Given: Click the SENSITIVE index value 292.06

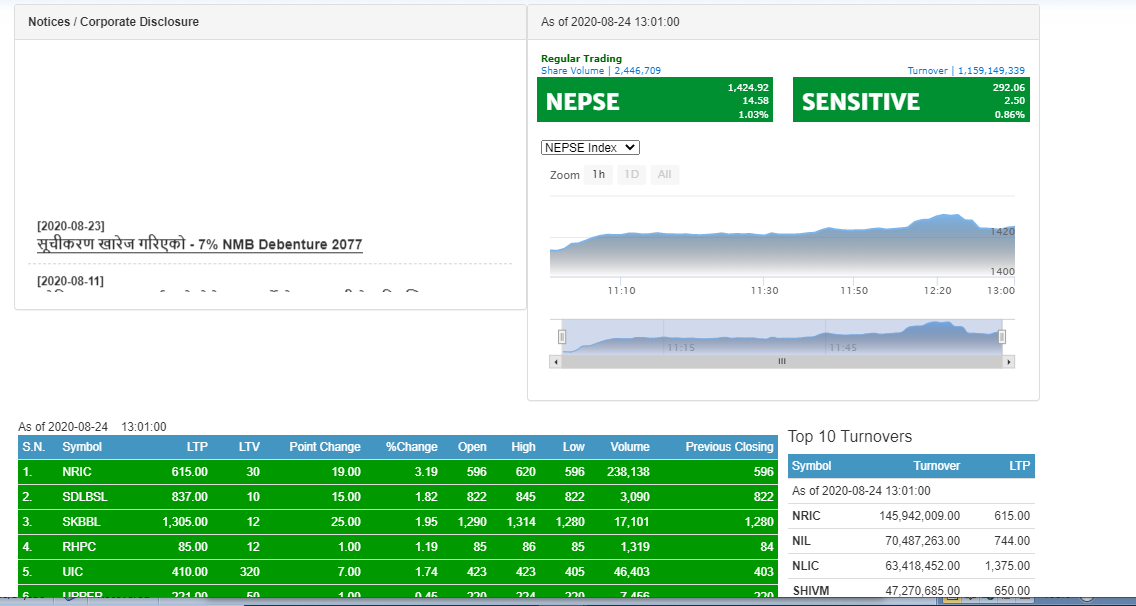Looking at the screenshot, I should (1008, 88).
